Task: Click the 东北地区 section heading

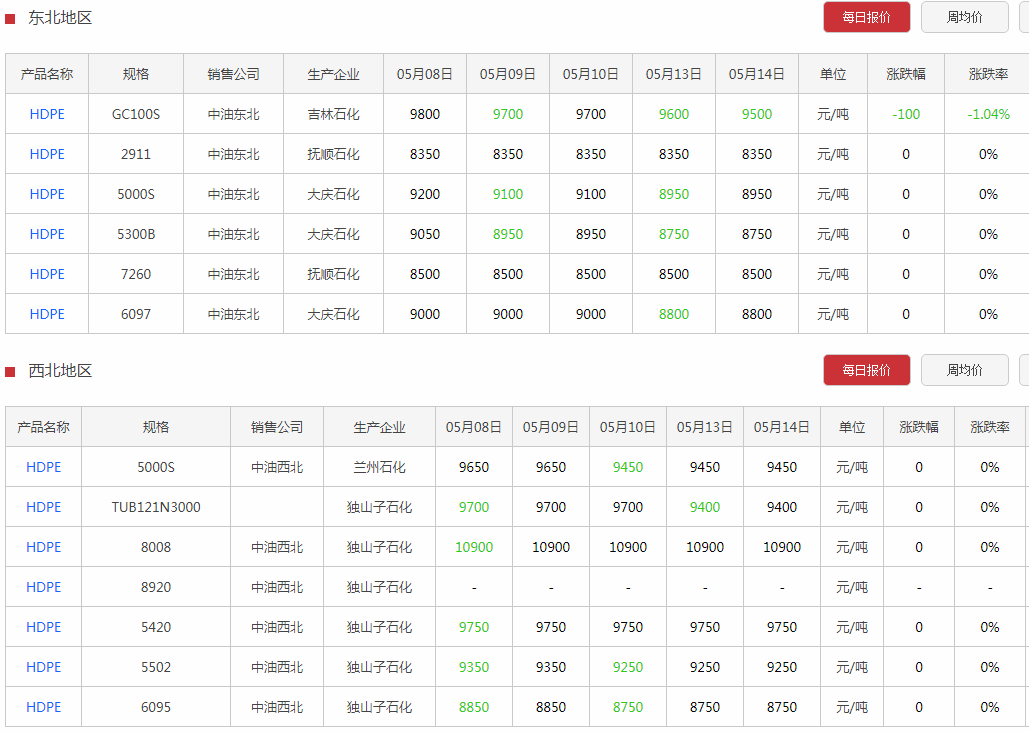Action: point(60,18)
